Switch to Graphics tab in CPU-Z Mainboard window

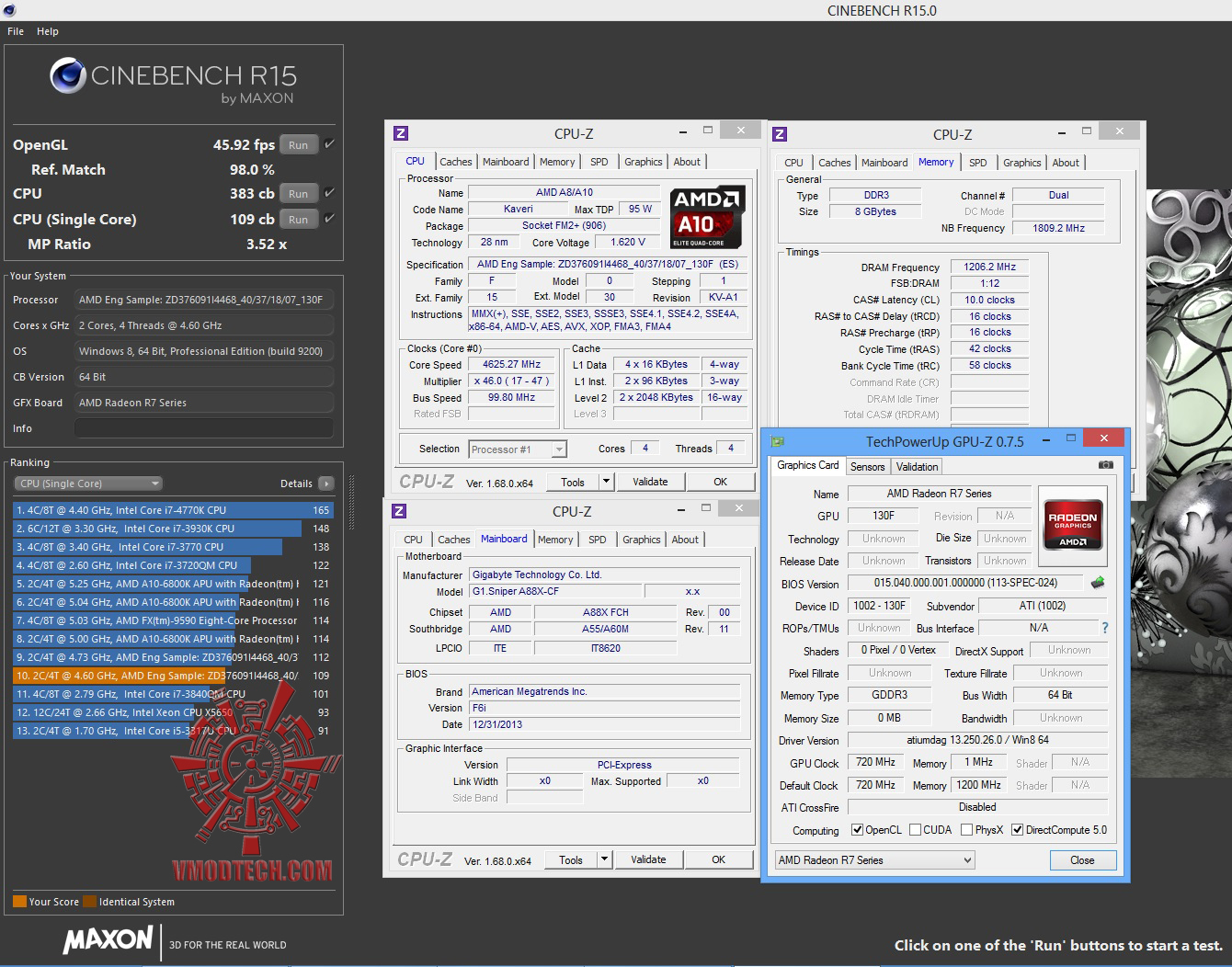tap(642, 540)
